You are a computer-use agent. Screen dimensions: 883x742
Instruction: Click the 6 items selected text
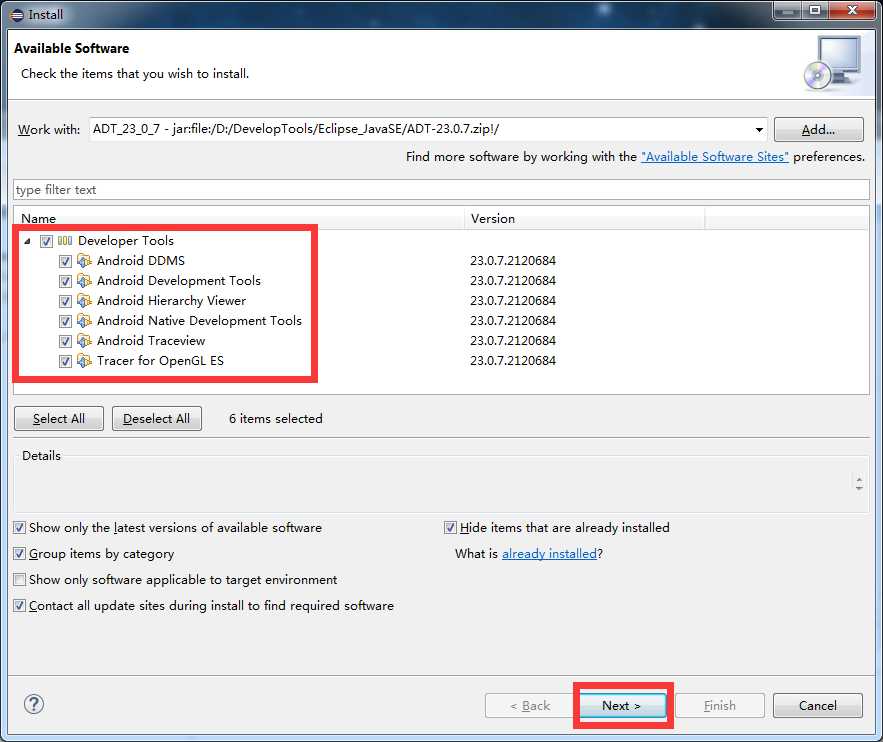(x=276, y=418)
